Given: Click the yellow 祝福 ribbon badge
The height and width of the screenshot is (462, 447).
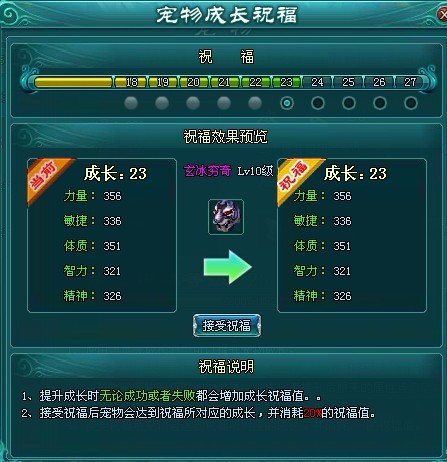Looking at the screenshot, I should click(x=297, y=178).
